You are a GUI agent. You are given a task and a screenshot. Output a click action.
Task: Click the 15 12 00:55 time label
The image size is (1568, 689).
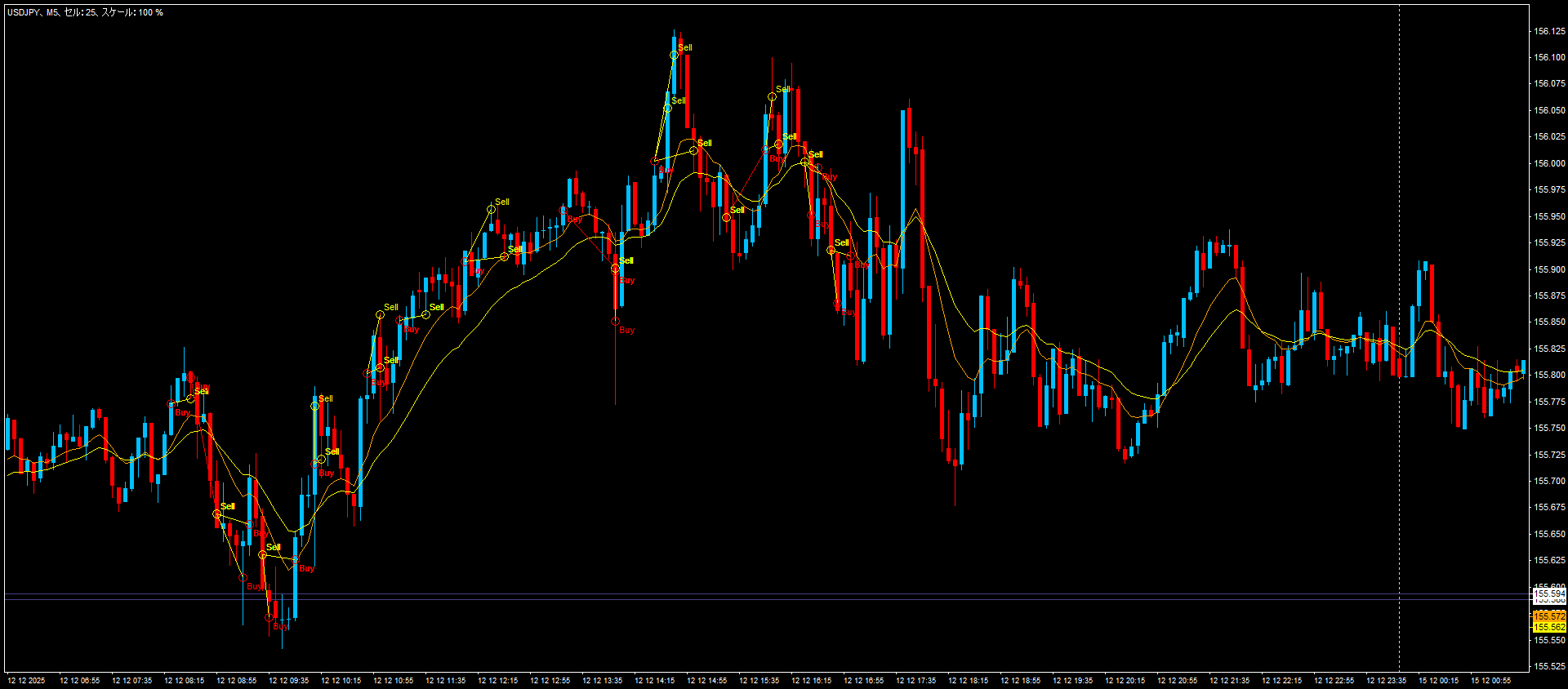pyautogui.click(x=1490, y=680)
